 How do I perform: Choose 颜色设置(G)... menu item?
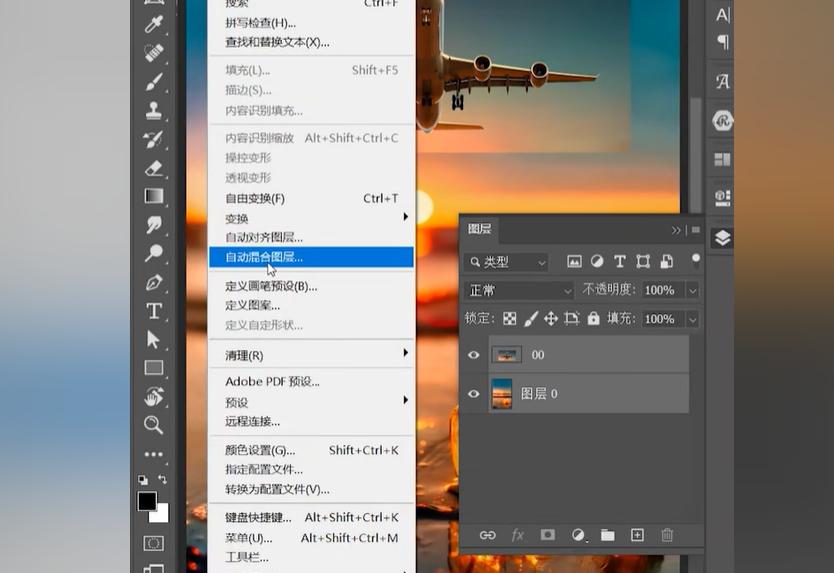click(x=311, y=450)
